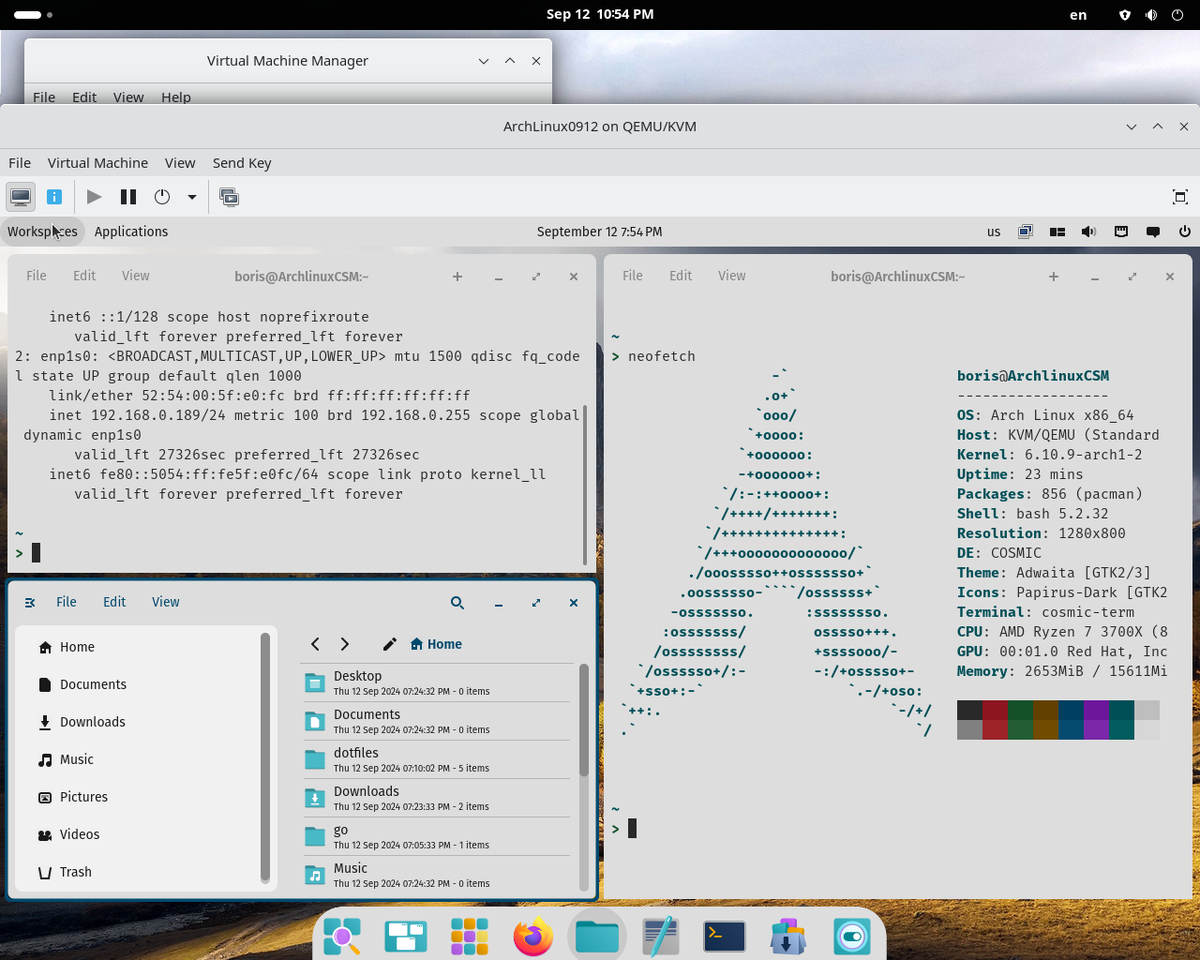This screenshot has height=960, width=1200.
Task: Select the dotfiles folder in file list
Action: [437, 760]
